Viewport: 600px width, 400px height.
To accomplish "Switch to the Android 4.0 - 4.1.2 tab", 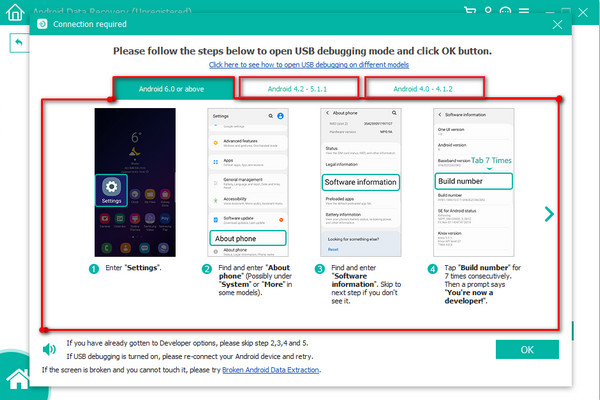I will click(424, 88).
